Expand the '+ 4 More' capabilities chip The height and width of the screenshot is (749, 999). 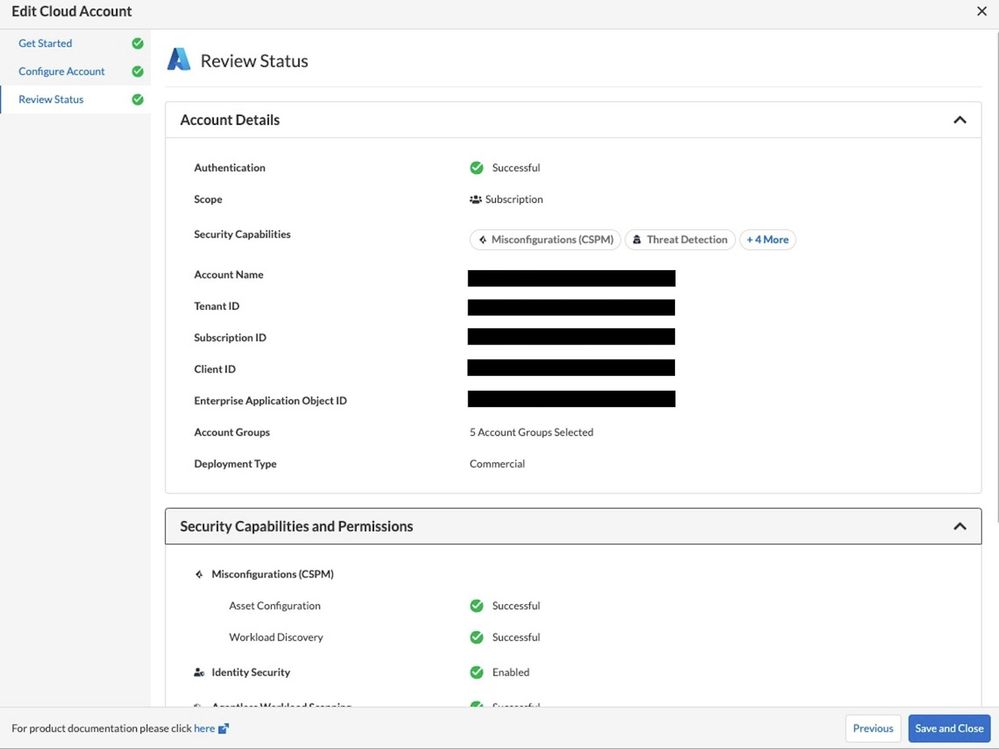click(x=767, y=240)
